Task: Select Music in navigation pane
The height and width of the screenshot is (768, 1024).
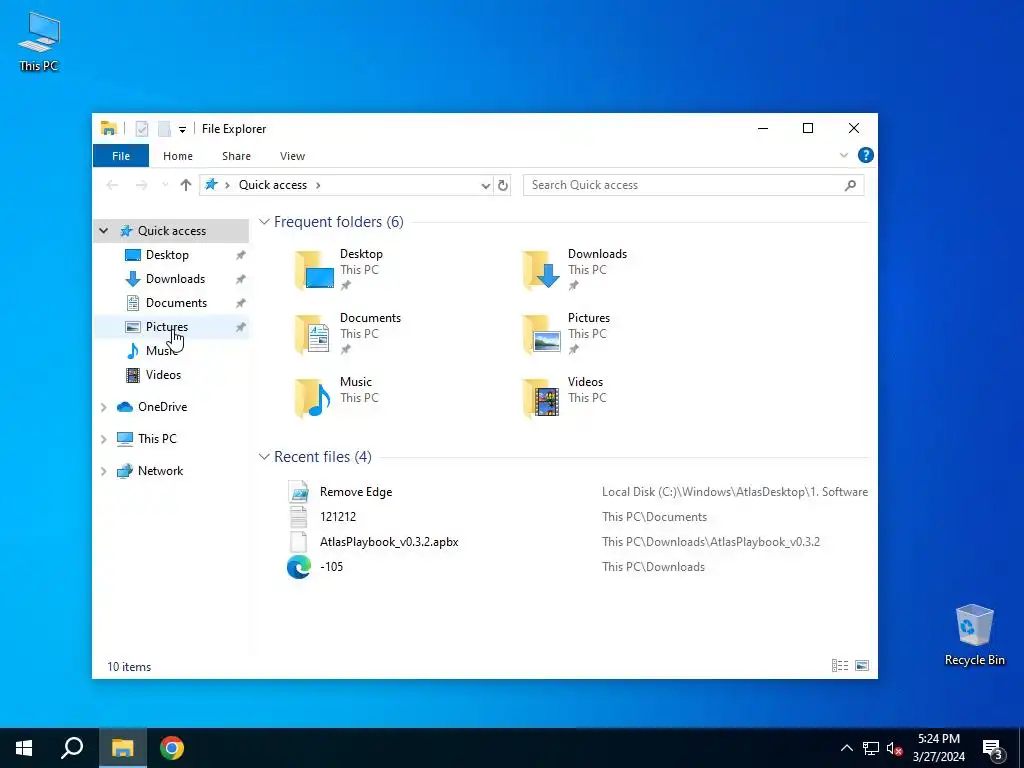Action: pos(161,351)
